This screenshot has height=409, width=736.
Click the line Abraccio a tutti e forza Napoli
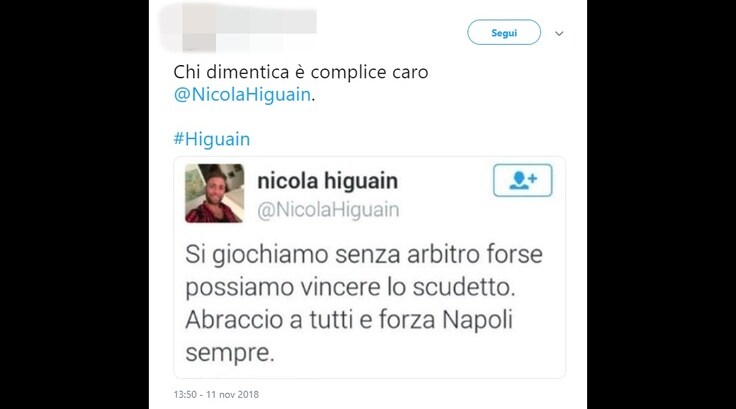pos(349,320)
